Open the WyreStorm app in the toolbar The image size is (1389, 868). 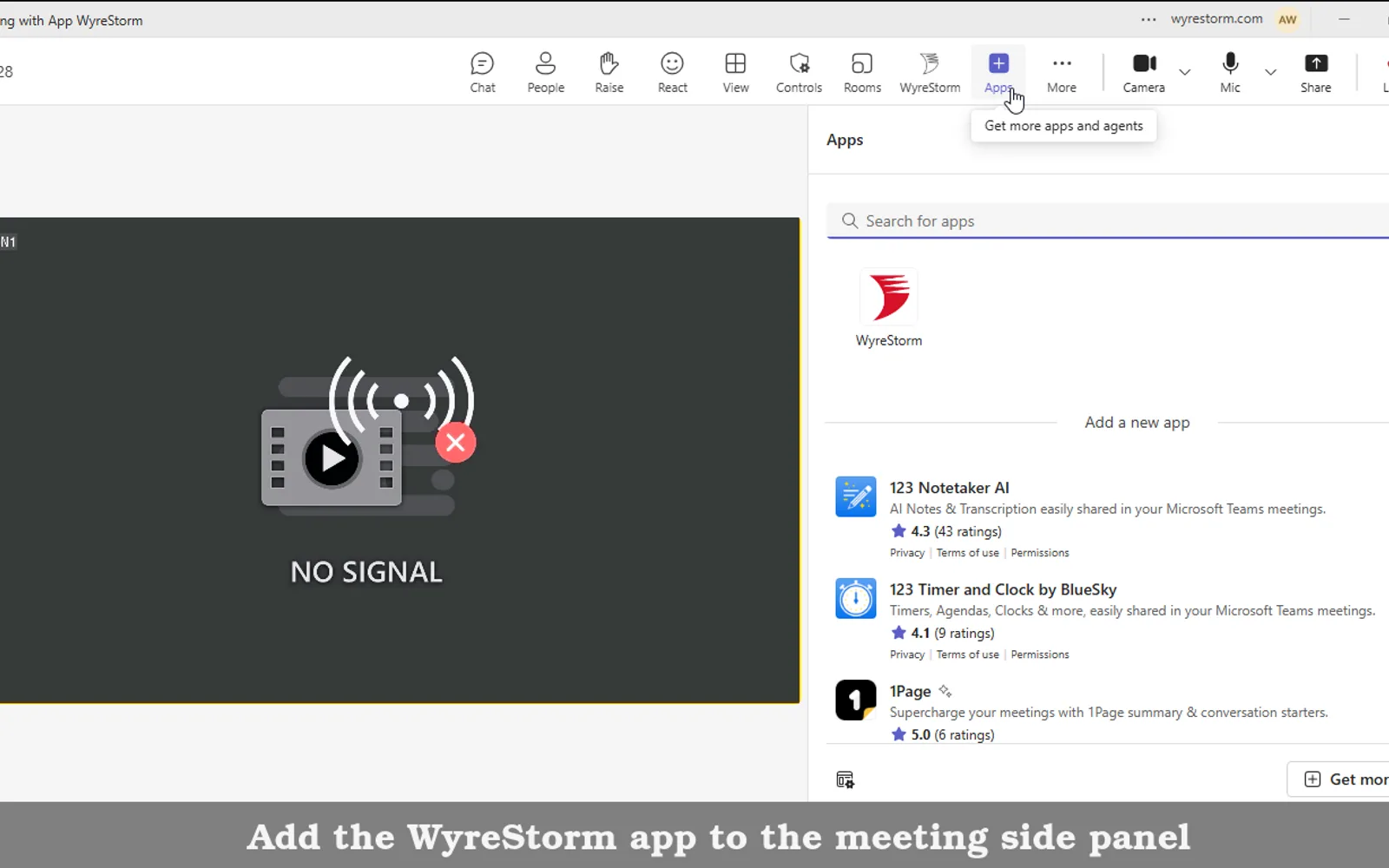(930, 73)
